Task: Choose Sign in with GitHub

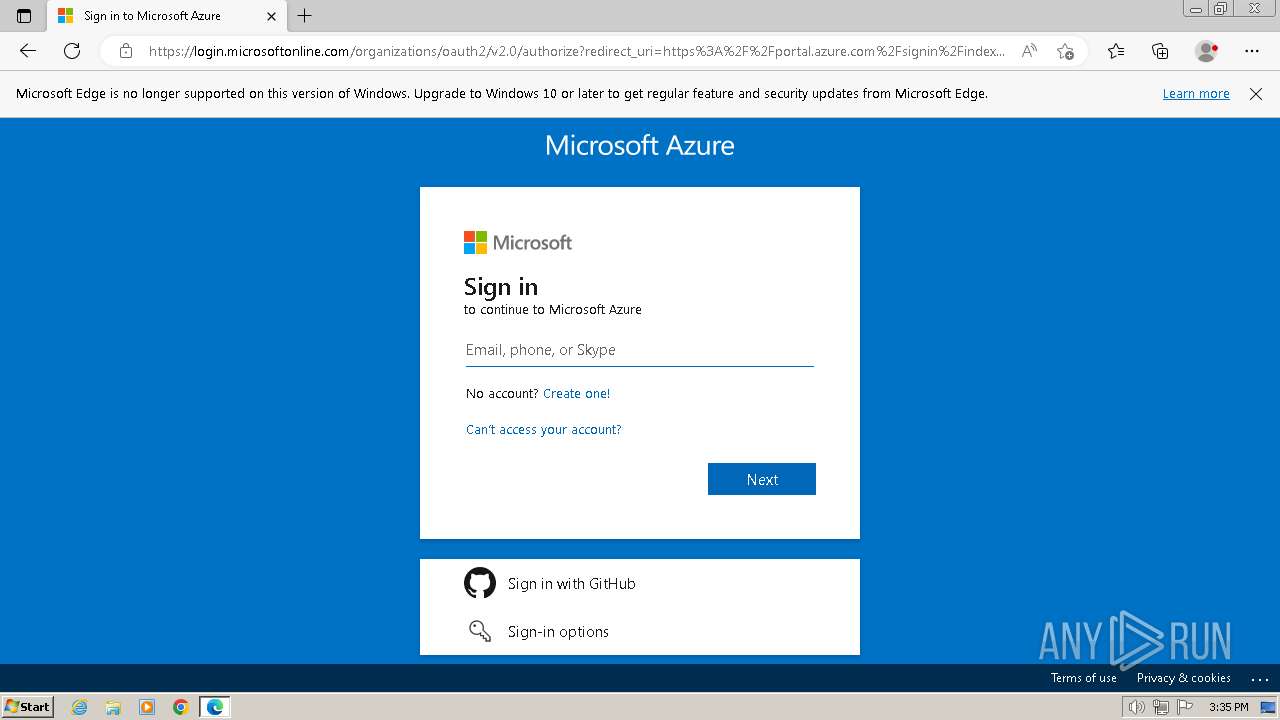Action: [640, 583]
